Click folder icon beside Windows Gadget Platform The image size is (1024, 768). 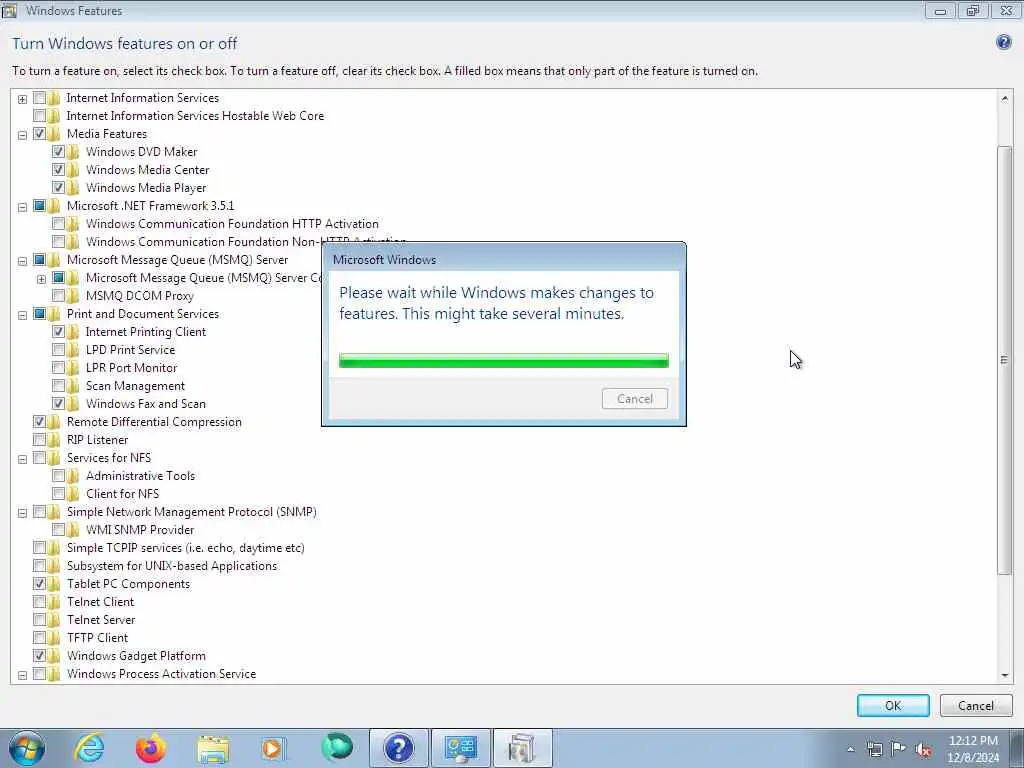[54, 656]
